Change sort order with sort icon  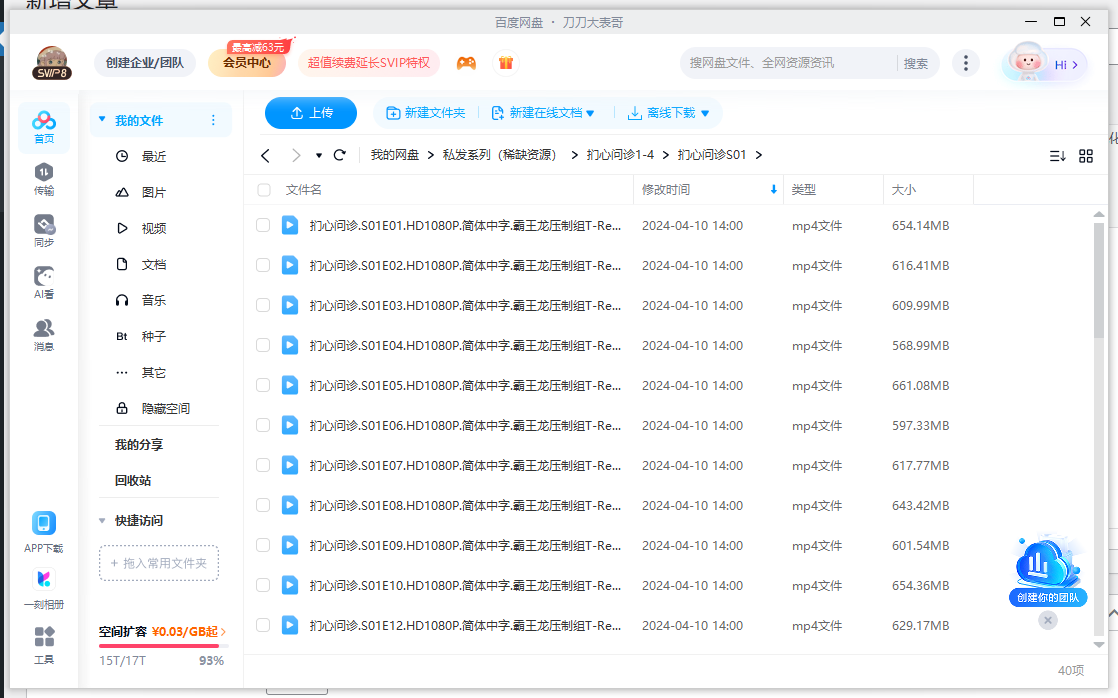tap(1057, 155)
